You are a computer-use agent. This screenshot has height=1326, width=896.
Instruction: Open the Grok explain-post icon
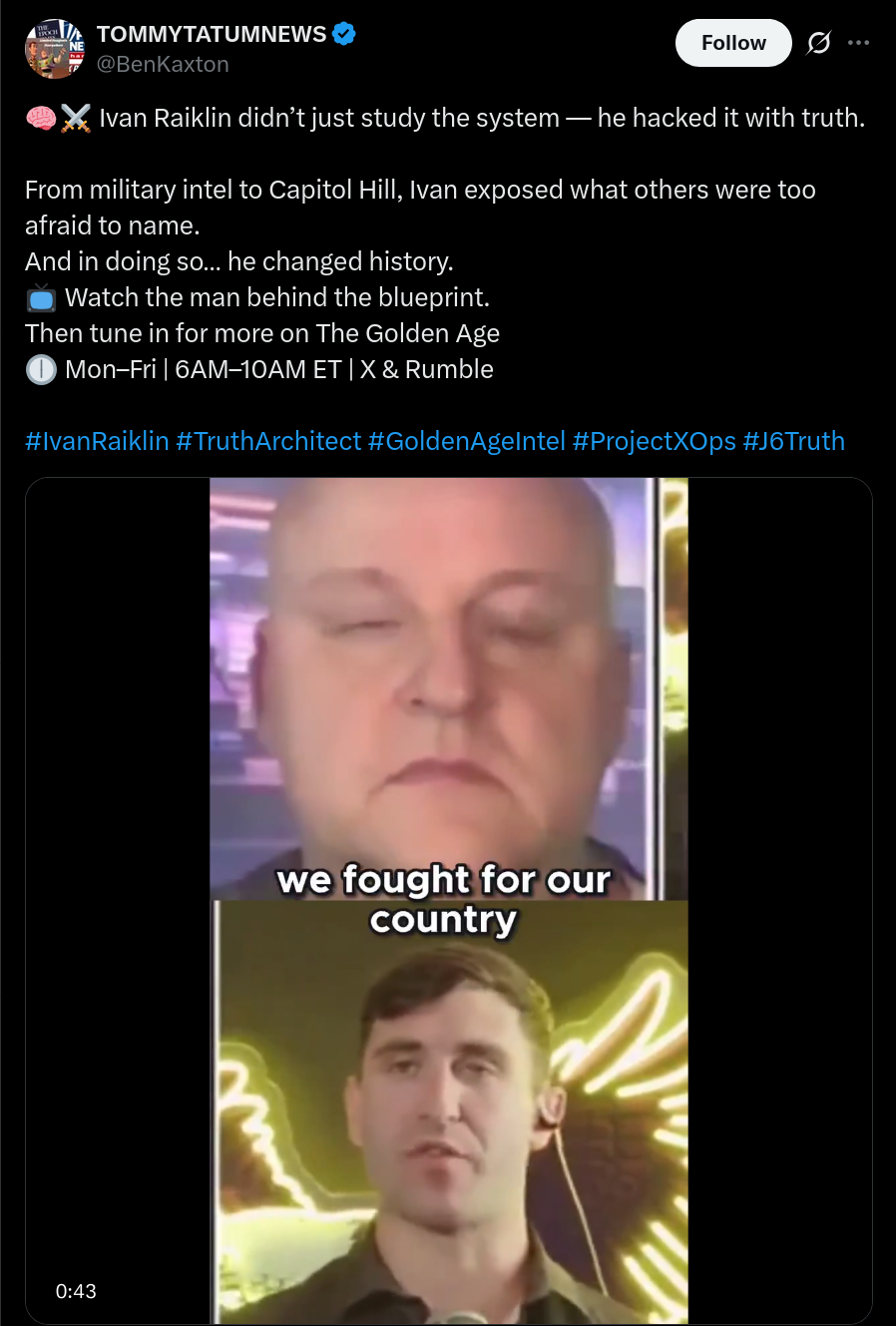click(x=819, y=43)
